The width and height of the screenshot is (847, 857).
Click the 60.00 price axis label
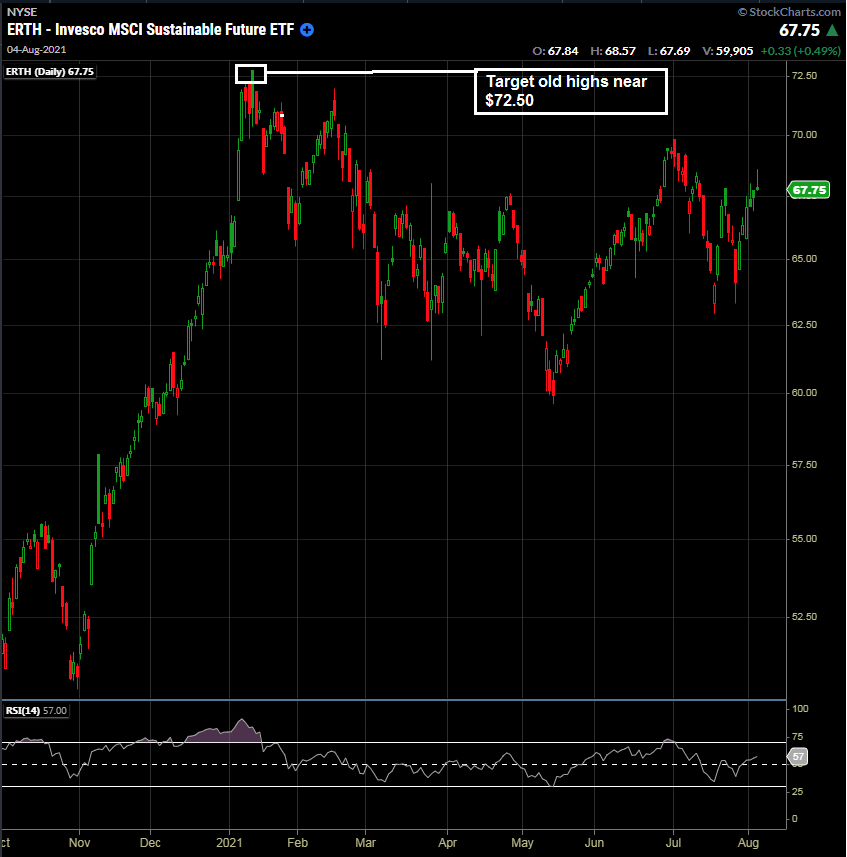(804, 392)
